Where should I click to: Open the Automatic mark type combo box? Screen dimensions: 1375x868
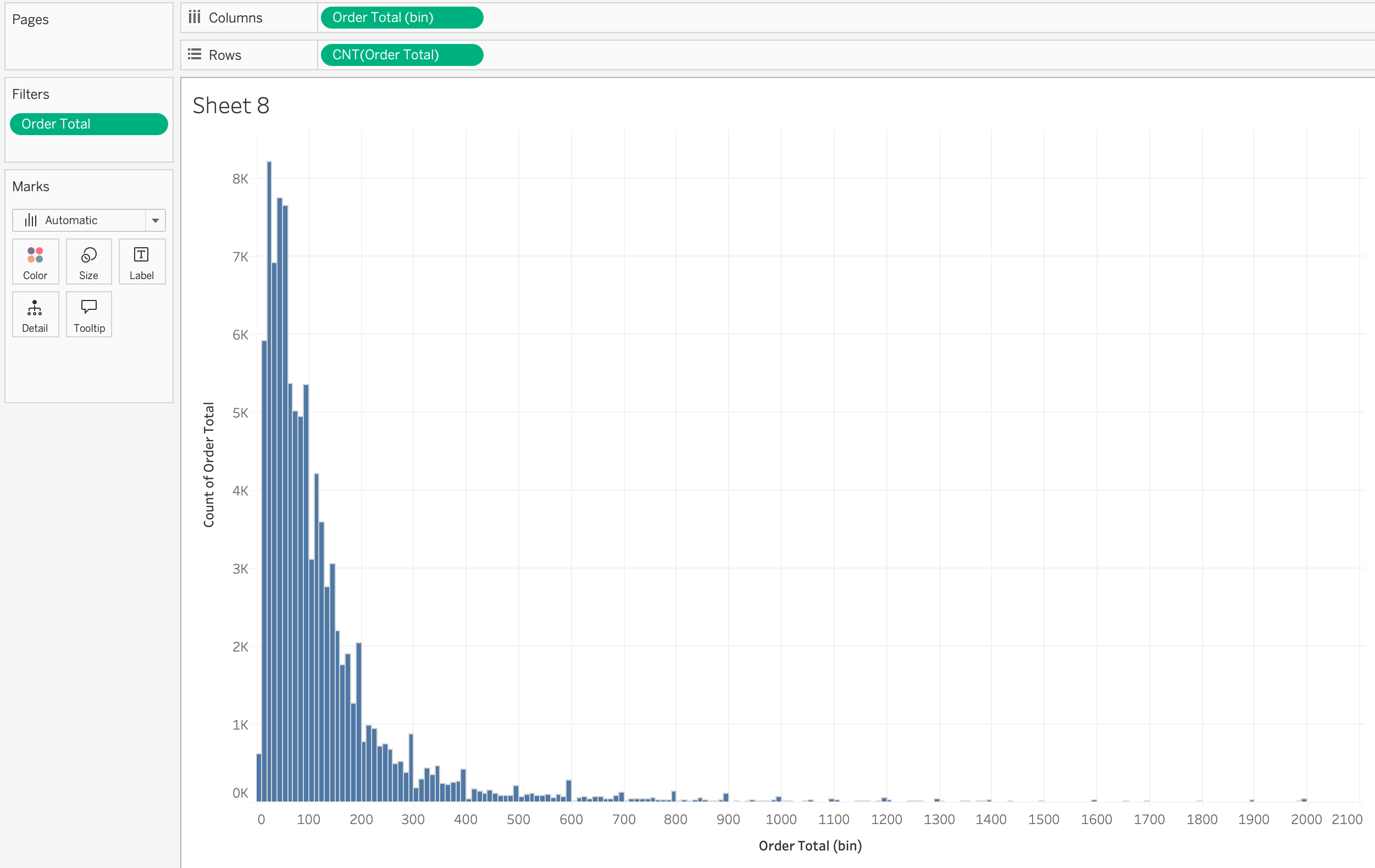coord(80,220)
